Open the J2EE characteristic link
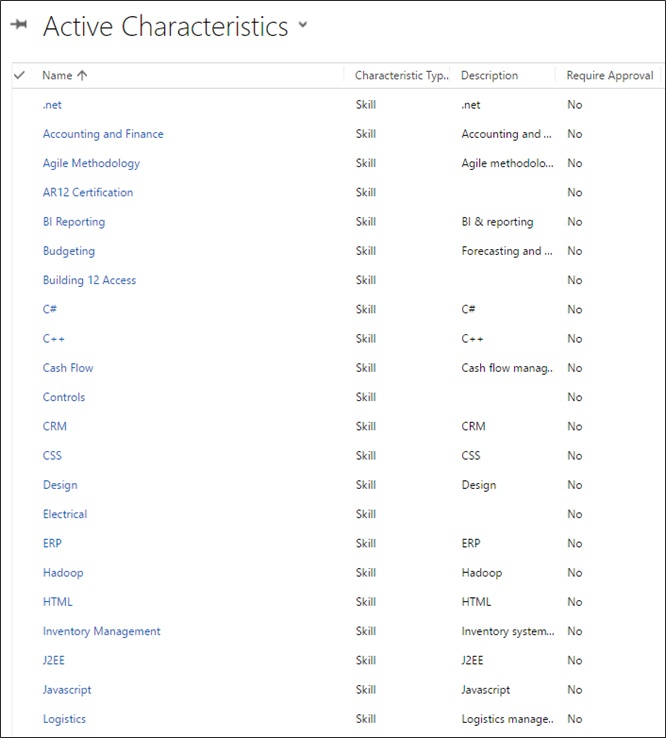 [x=54, y=660]
